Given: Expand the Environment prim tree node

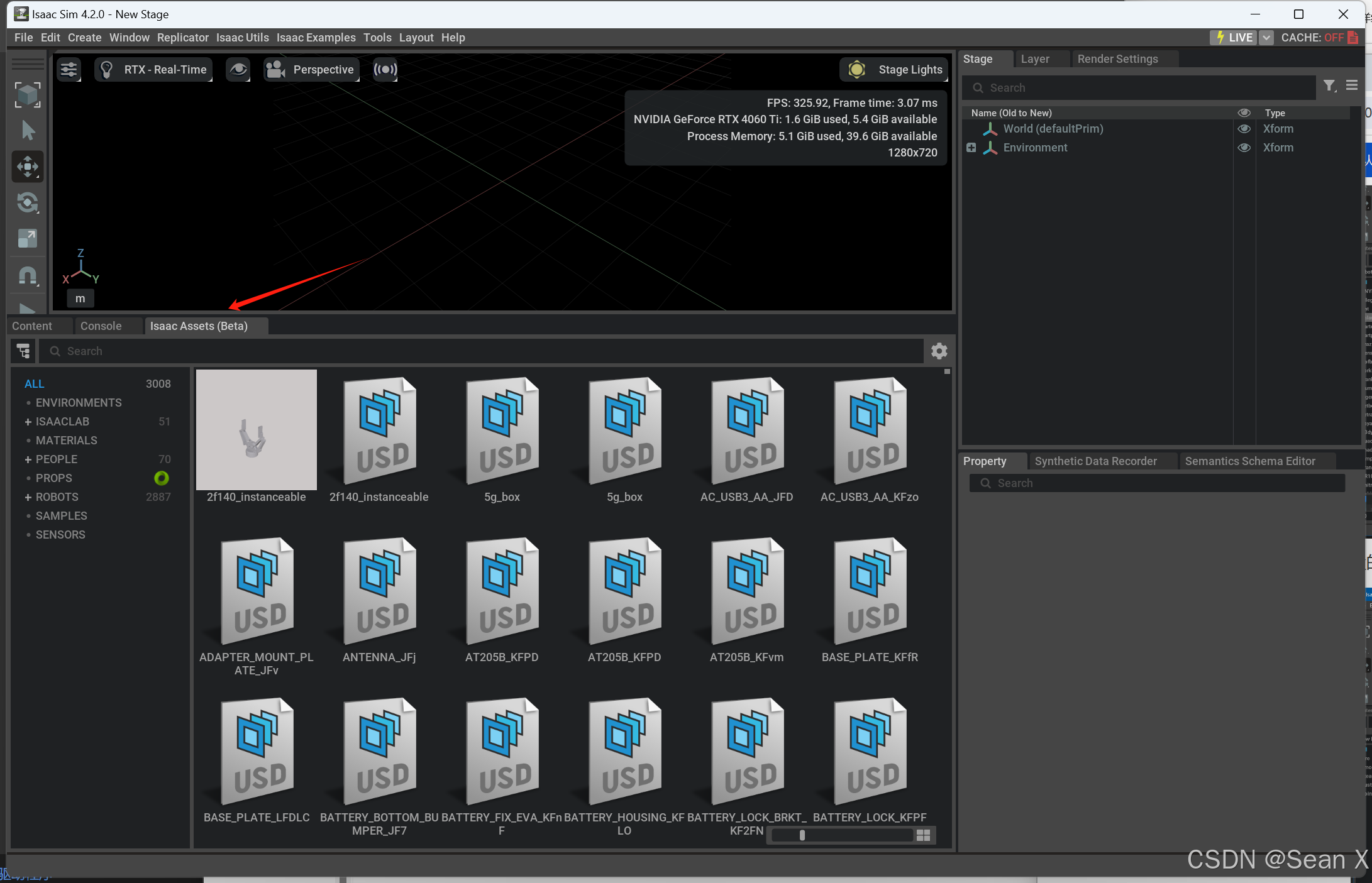Looking at the screenshot, I should point(971,148).
